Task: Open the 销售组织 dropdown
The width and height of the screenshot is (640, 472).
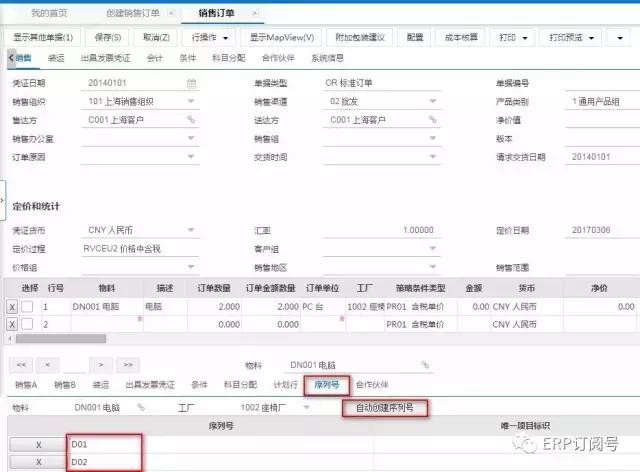Action: [x=191, y=101]
